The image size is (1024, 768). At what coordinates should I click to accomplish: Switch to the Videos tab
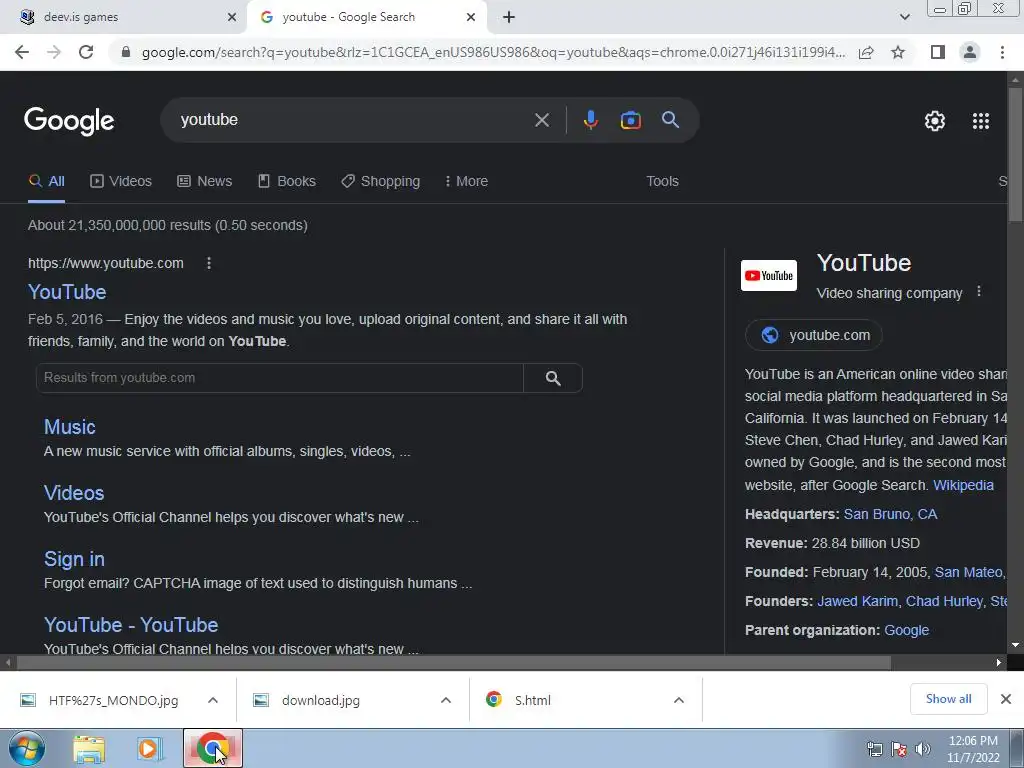[121, 182]
